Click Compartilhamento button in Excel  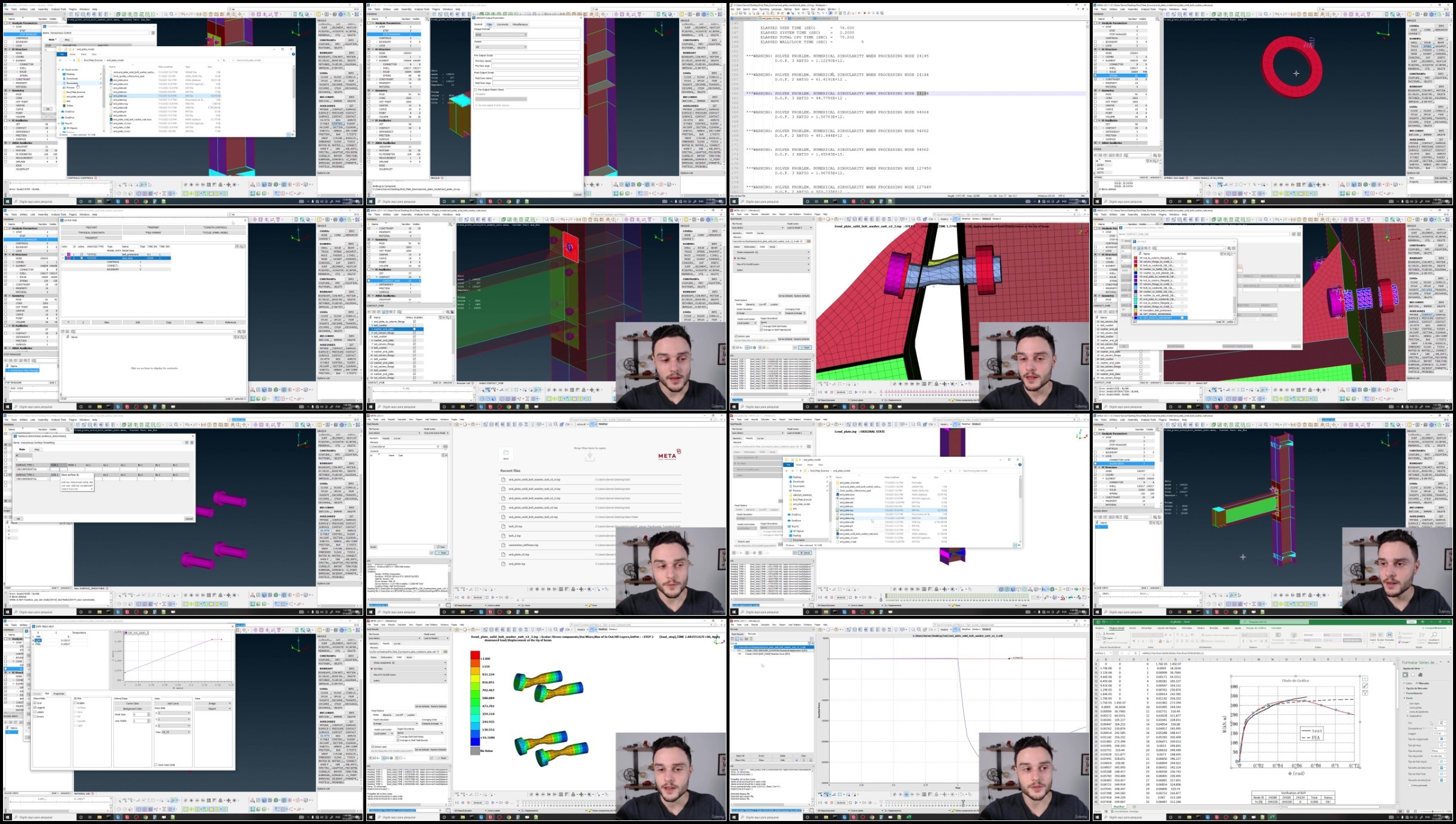[1436, 628]
